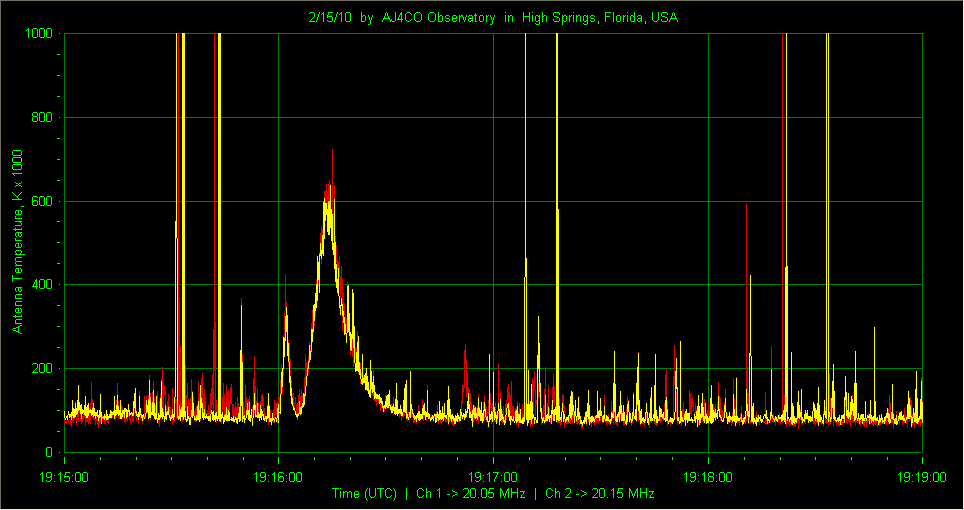Image resolution: width=964 pixels, height=510 pixels.
Task: Click the 400 value on the Y axis
Action: [43, 284]
